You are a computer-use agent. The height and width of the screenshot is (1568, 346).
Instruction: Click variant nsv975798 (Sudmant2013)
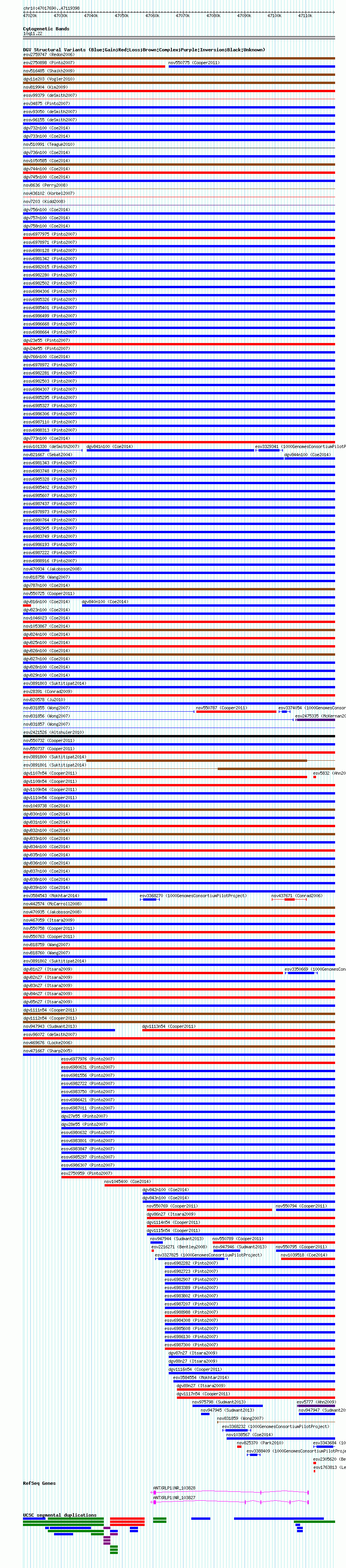pos(219,1402)
